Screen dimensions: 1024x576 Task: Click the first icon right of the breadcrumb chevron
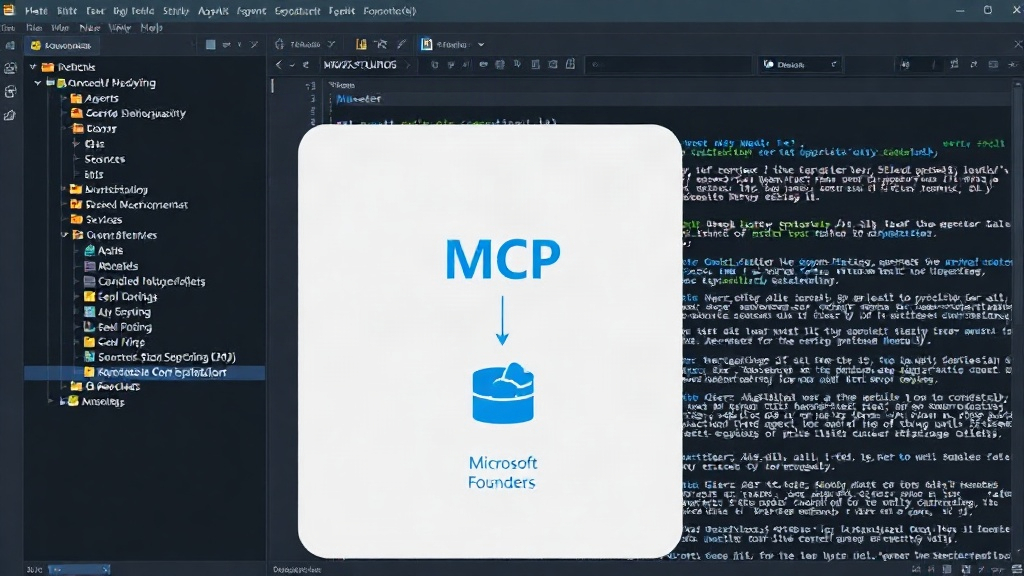coord(434,65)
